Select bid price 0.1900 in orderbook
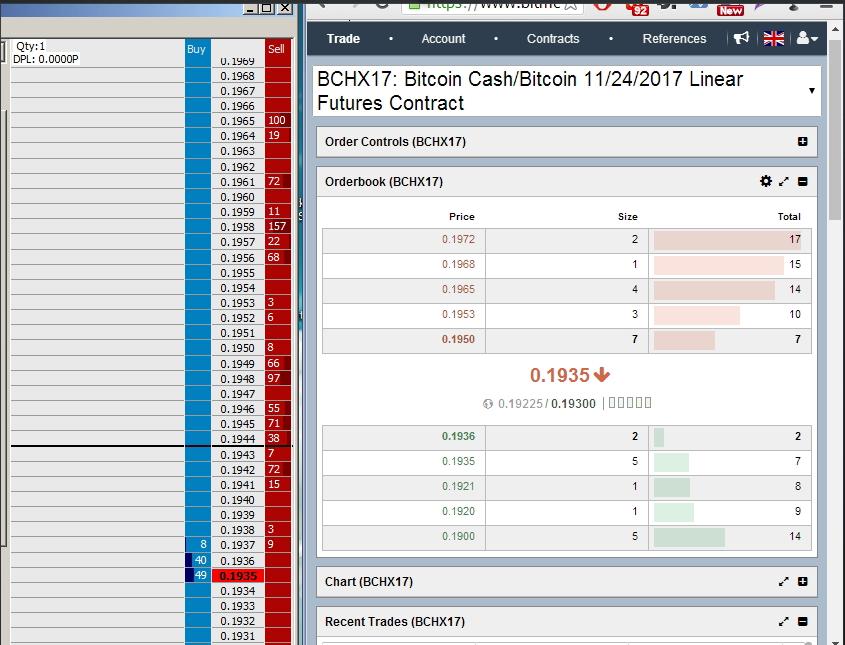 click(458, 536)
